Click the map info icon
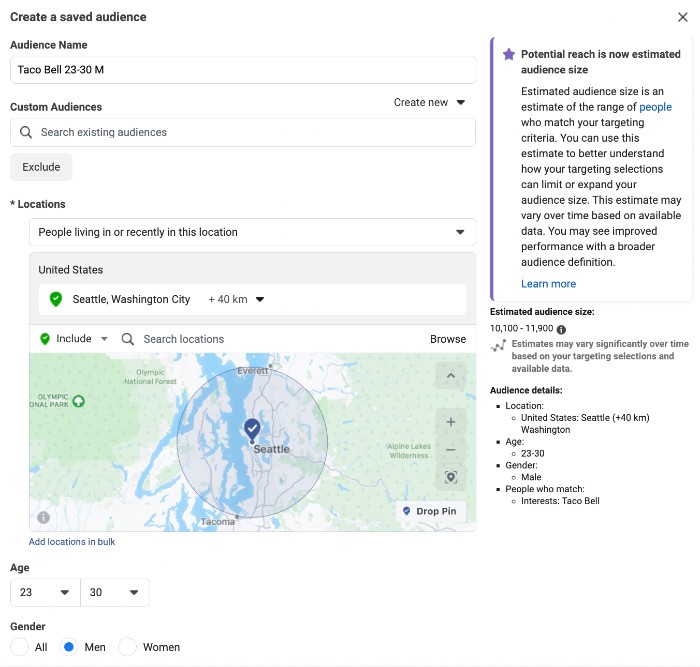Screen dimensions: 700x667 coord(43,517)
